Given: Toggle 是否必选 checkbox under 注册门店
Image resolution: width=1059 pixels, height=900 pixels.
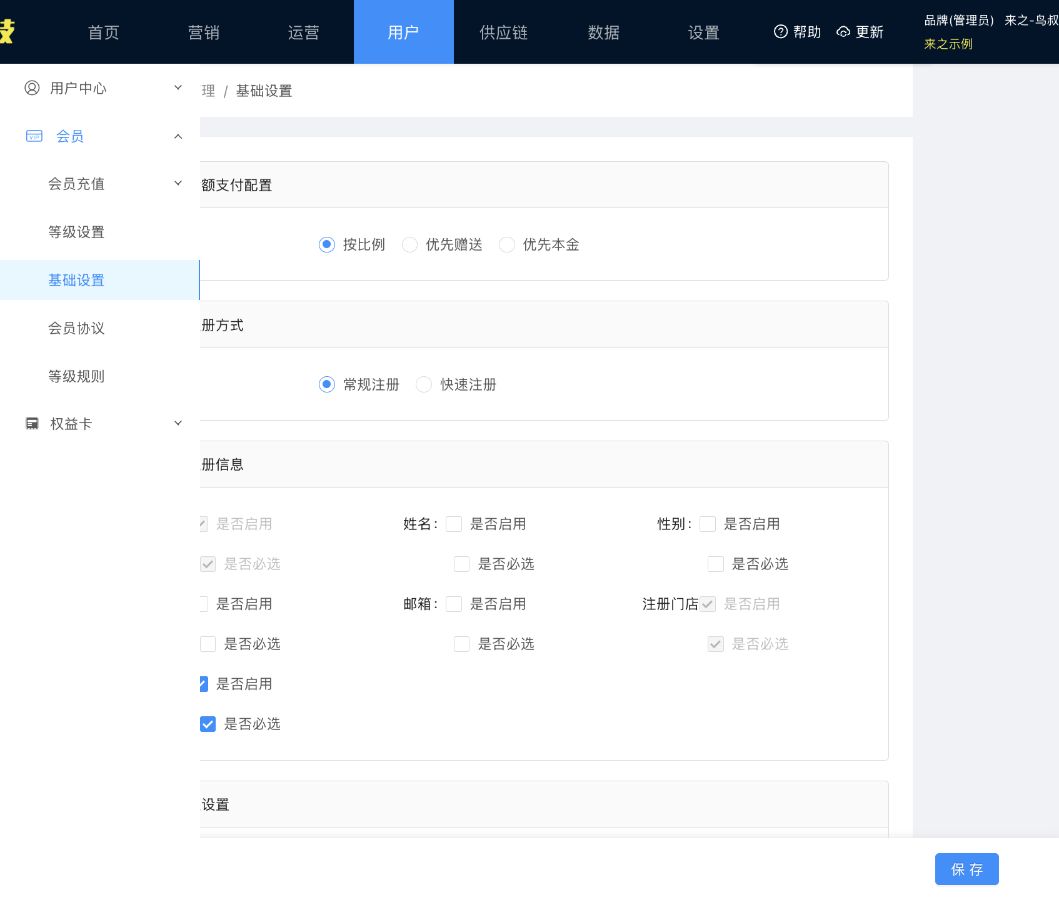Looking at the screenshot, I should tap(716, 643).
